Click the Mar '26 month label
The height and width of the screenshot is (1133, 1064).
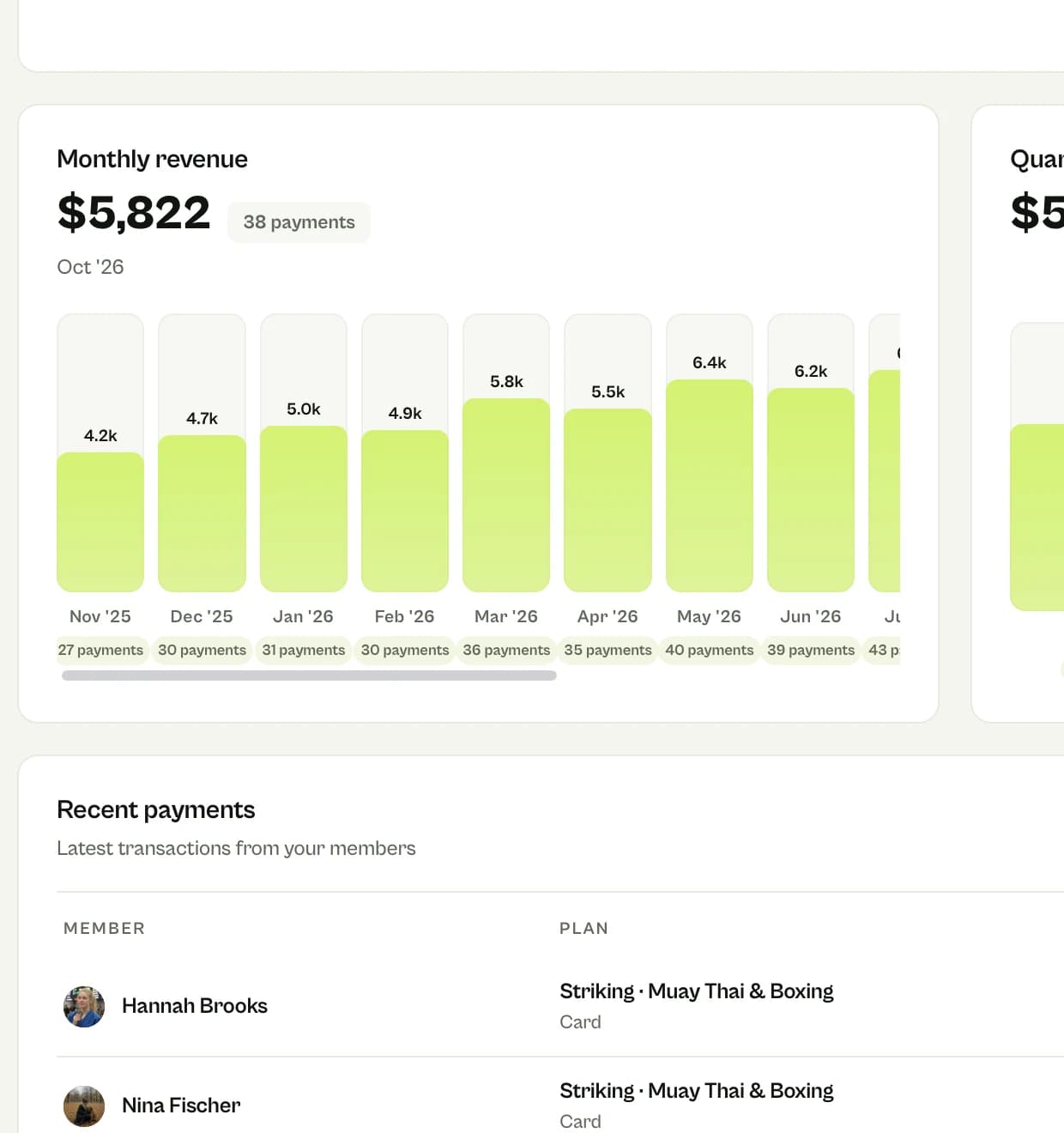(506, 616)
